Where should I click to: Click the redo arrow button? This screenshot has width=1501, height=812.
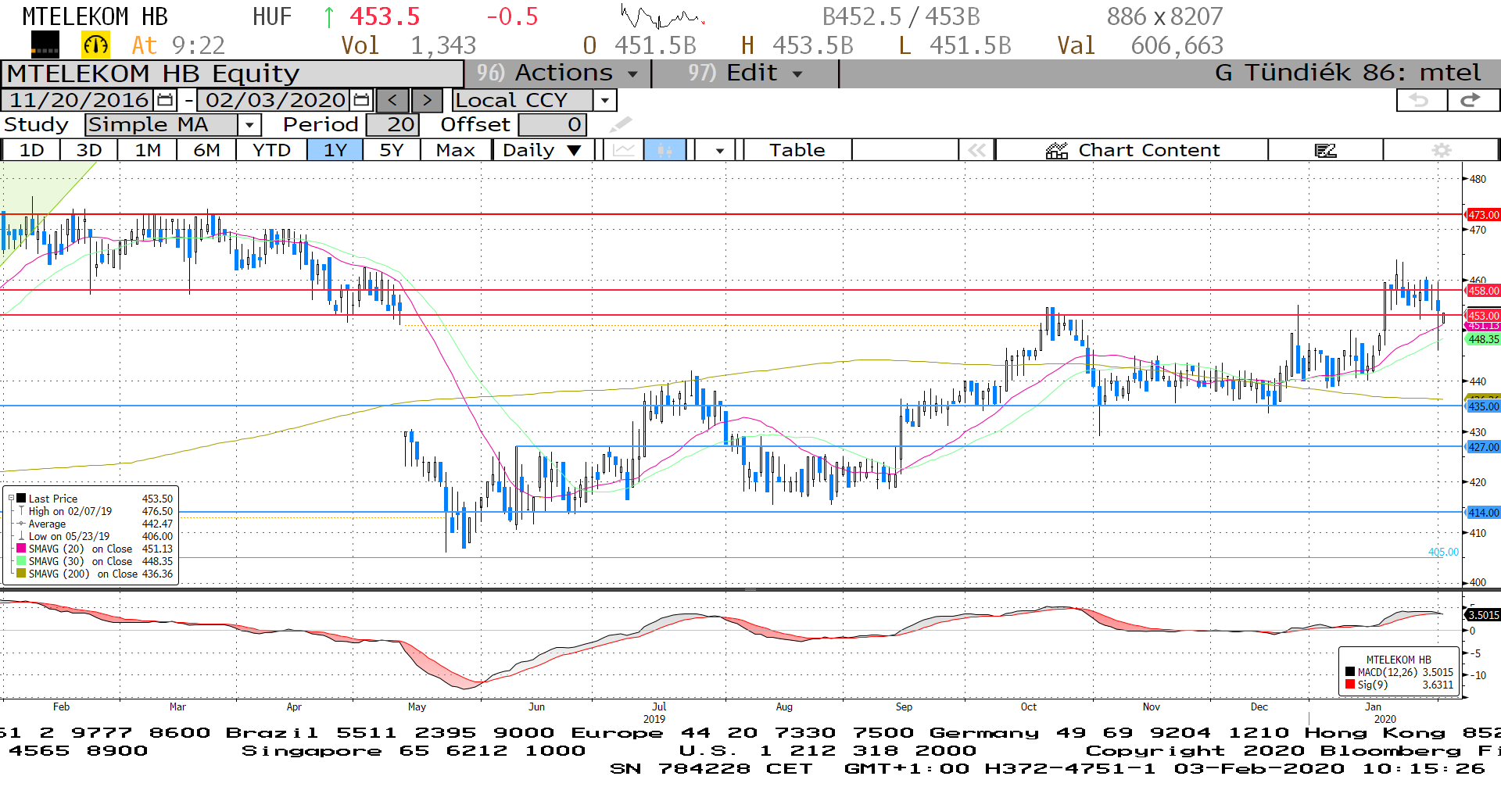(1473, 100)
